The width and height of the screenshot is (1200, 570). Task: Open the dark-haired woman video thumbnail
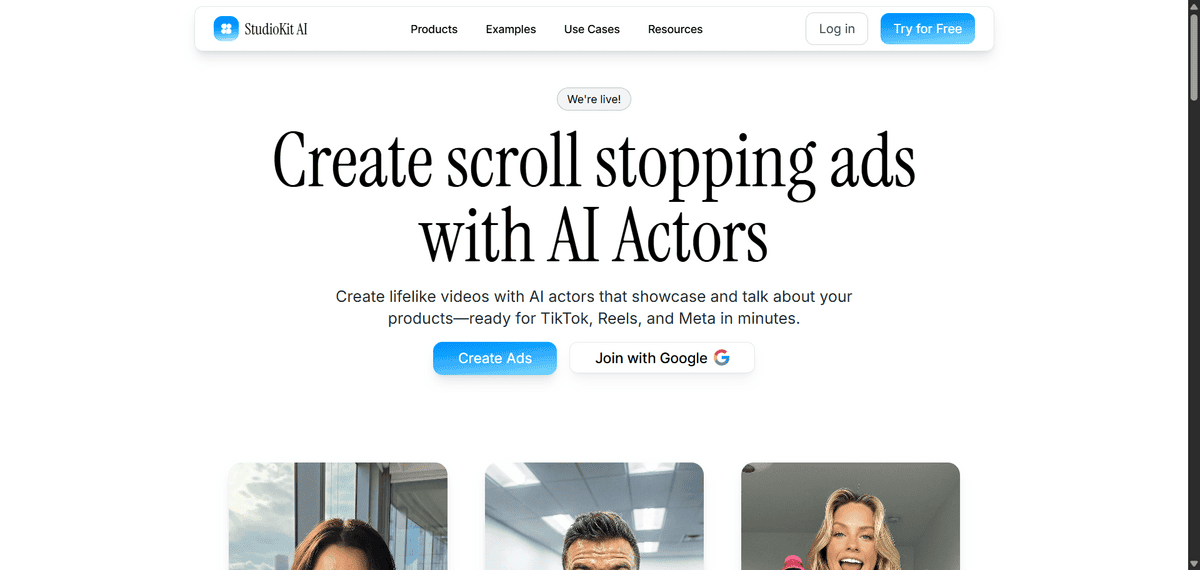click(x=338, y=516)
